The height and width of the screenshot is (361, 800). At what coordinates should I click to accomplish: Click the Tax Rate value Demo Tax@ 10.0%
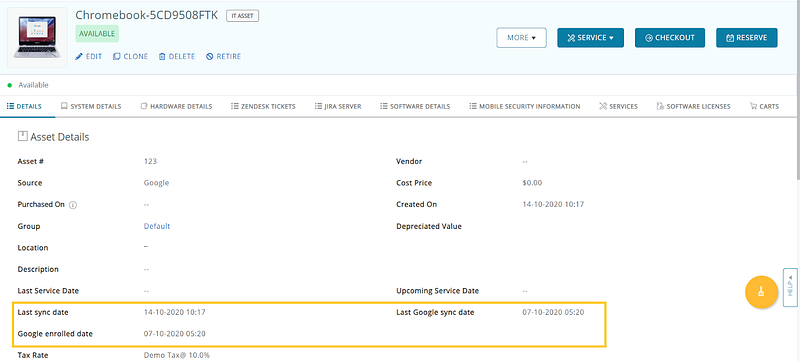pyautogui.click(x=177, y=355)
